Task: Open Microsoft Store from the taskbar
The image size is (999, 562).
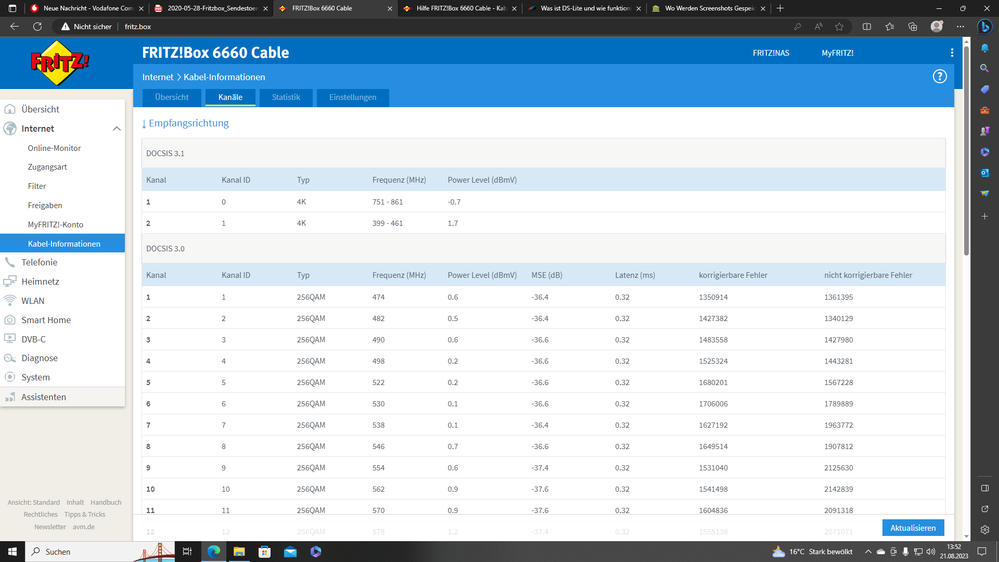Action: 264,552
